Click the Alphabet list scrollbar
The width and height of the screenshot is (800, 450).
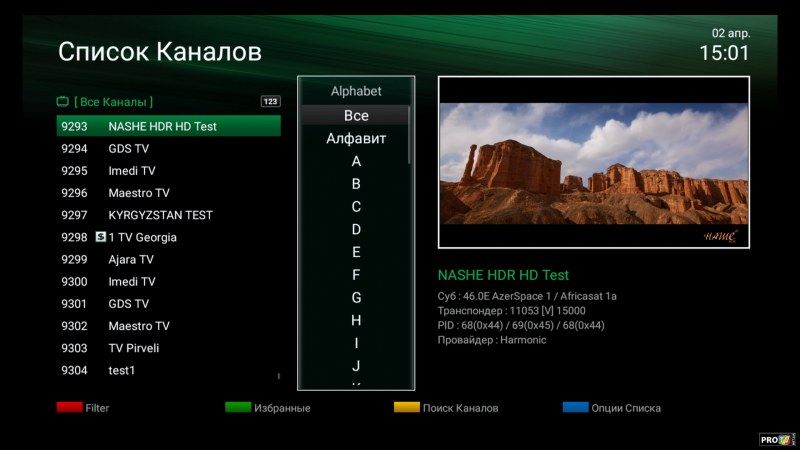[x=410, y=135]
